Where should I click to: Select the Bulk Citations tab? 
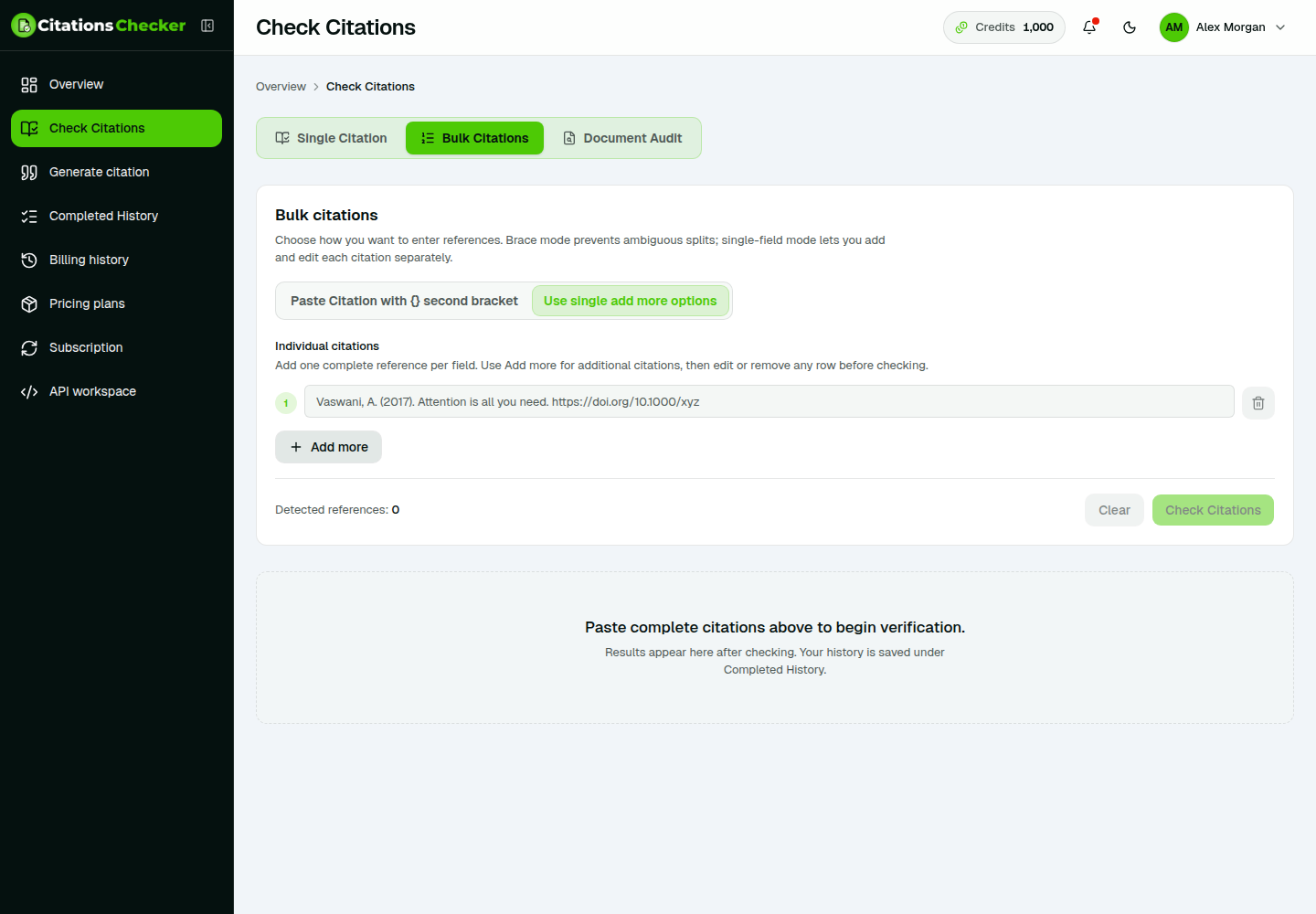pyautogui.click(x=474, y=138)
